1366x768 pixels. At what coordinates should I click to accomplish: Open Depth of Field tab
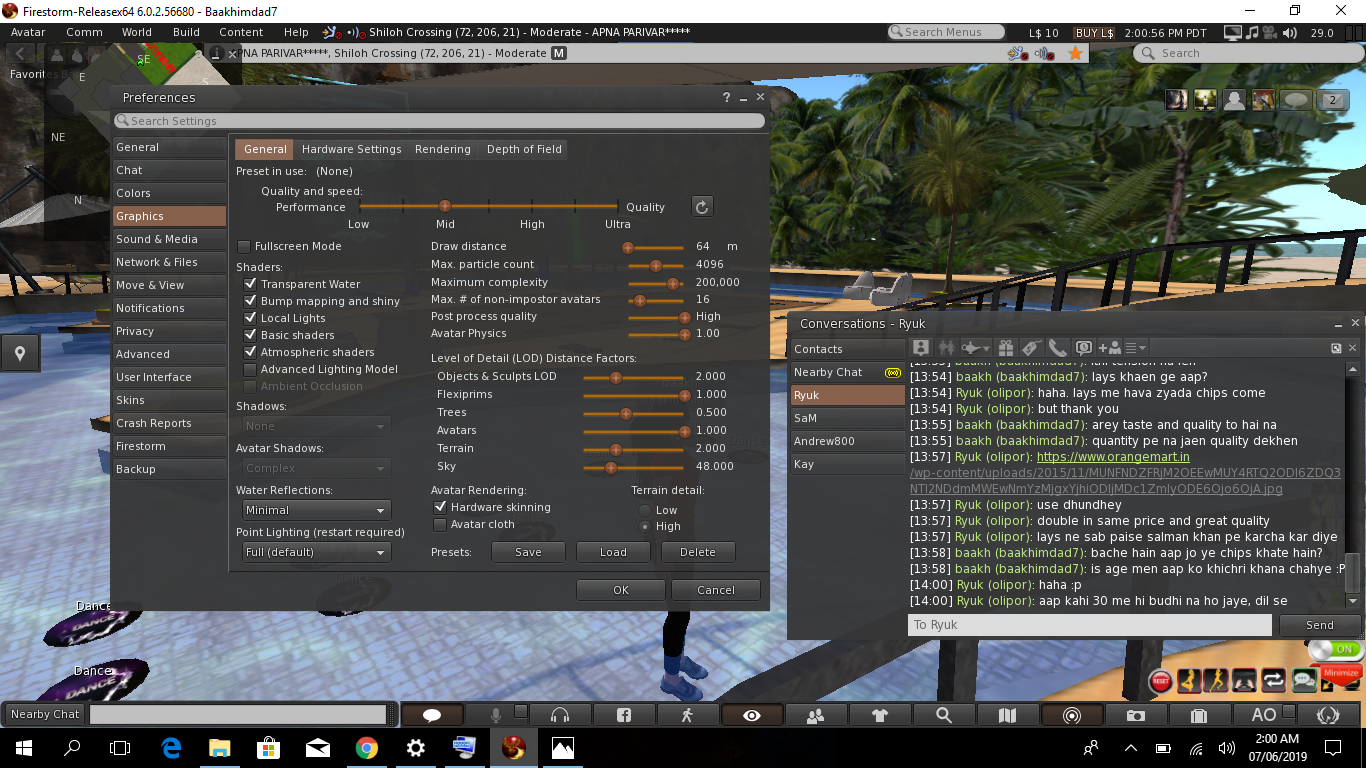point(524,149)
